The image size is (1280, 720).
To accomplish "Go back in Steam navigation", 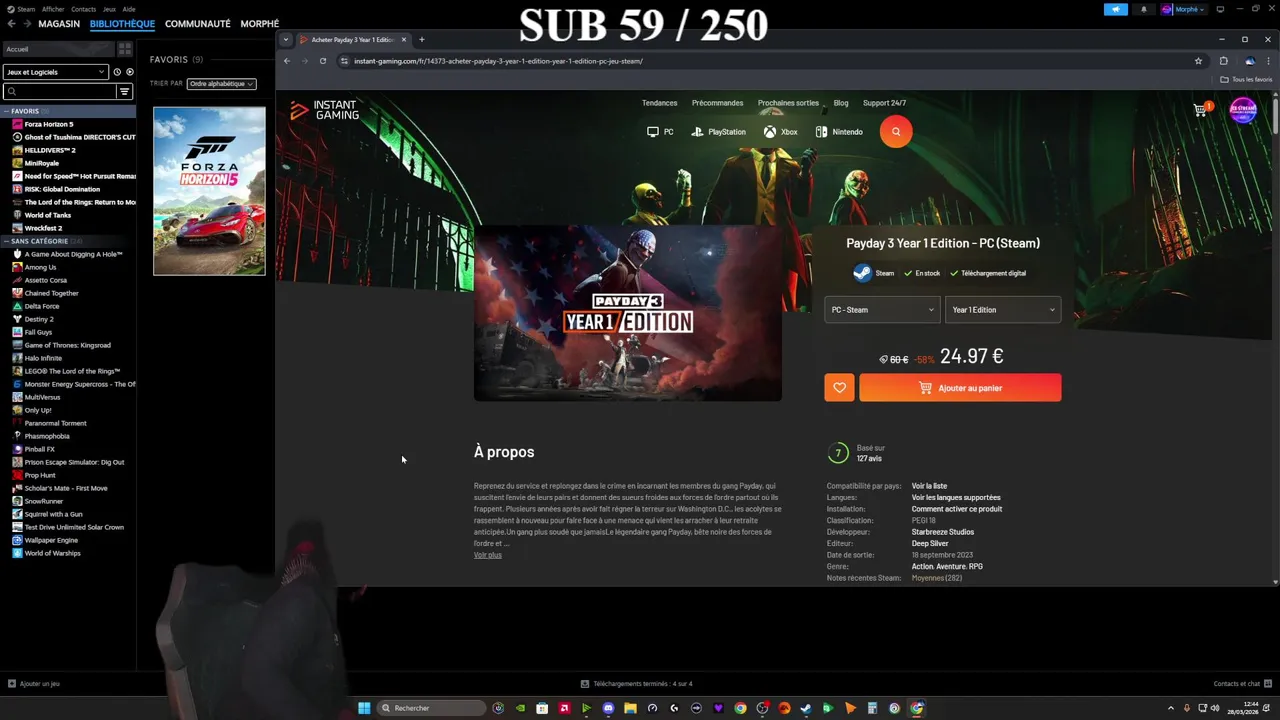I will point(12,24).
